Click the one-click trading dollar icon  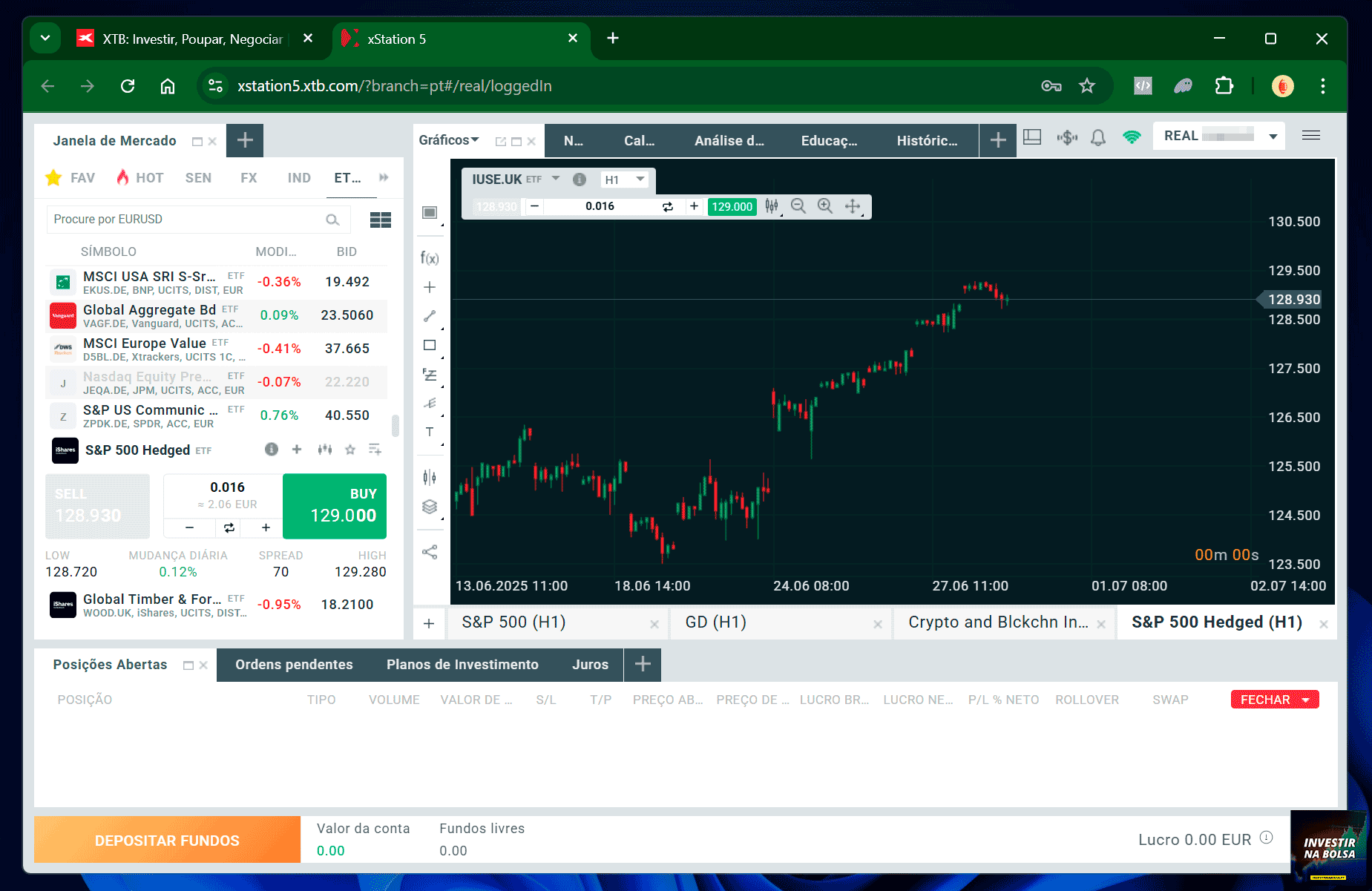pyautogui.click(x=1067, y=137)
